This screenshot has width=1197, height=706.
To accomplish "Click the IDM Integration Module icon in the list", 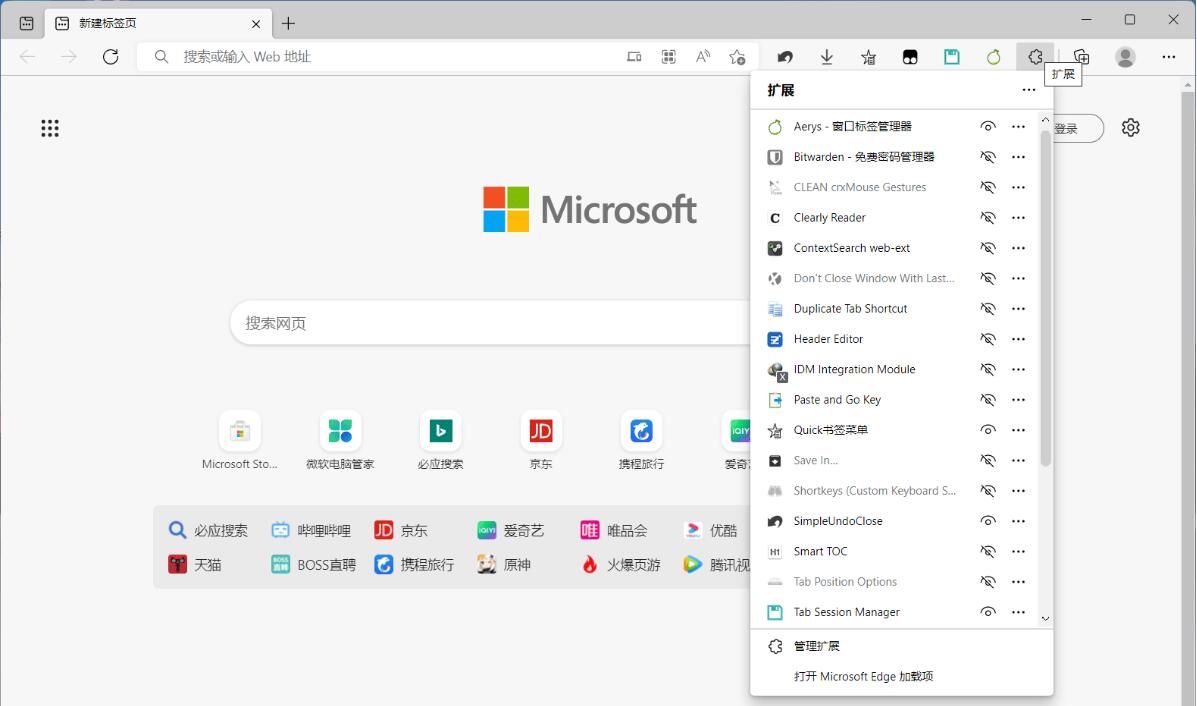I will coord(776,370).
